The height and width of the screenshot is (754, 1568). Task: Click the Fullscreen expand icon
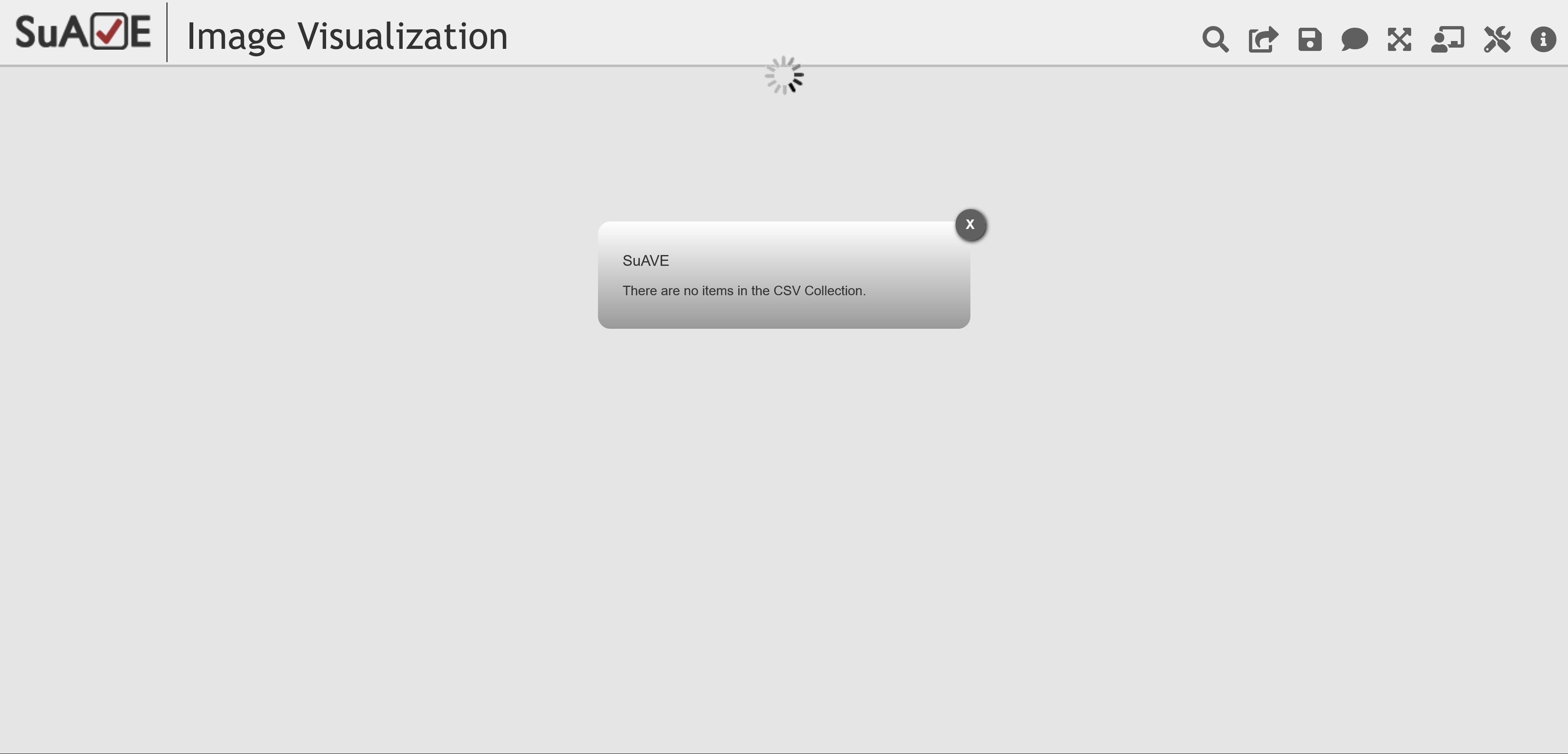pos(1400,38)
